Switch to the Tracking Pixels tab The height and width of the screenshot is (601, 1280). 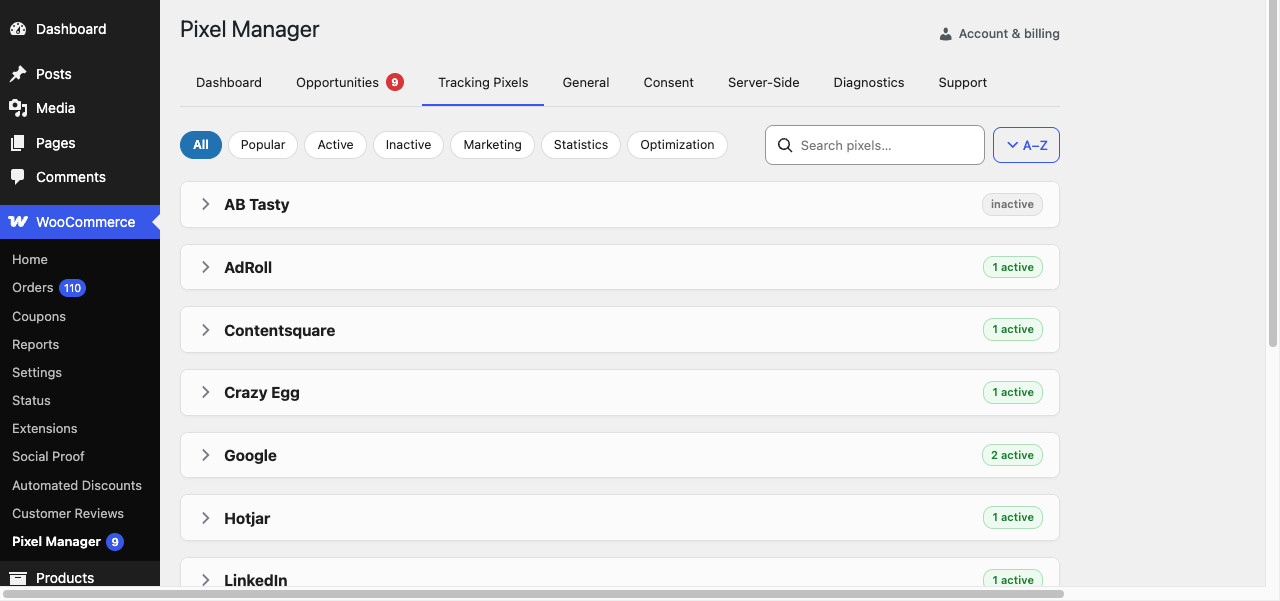tap(483, 83)
